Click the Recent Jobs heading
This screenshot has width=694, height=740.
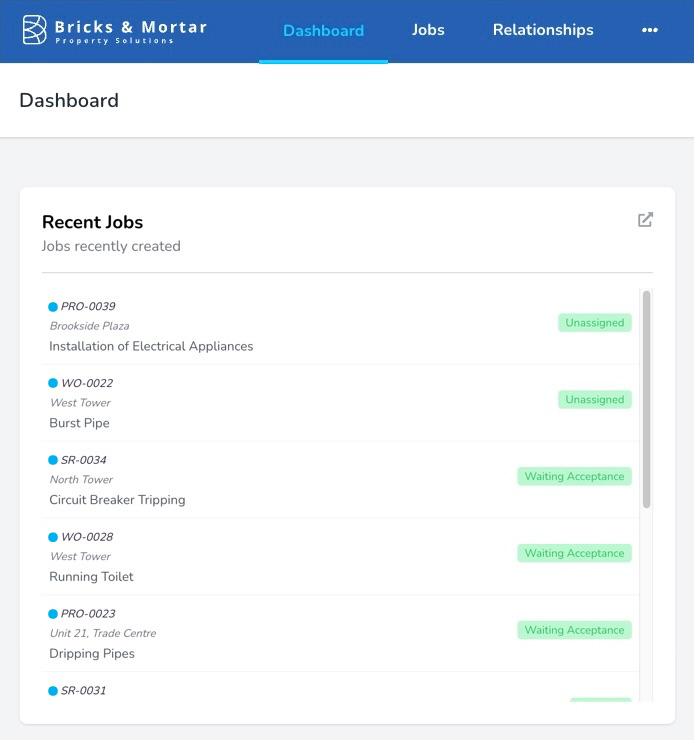click(92, 222)
